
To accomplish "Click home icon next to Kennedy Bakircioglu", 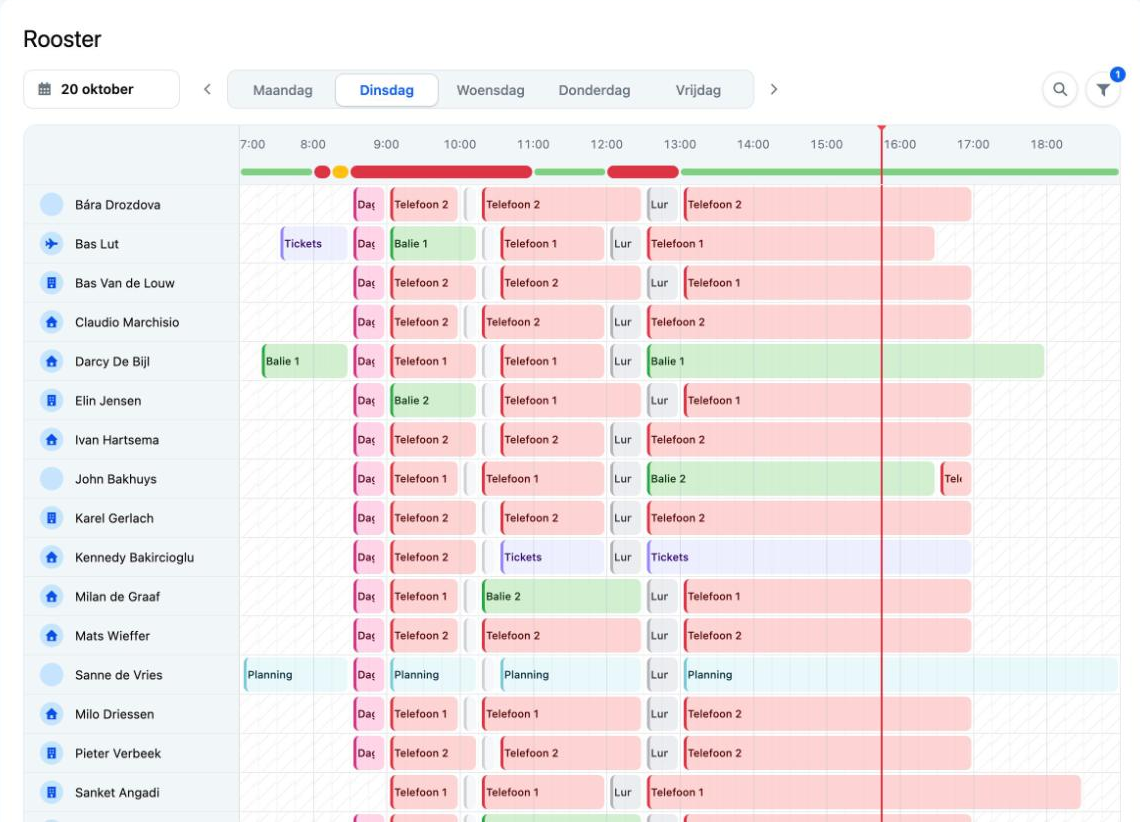I will (x=52, y=557).
